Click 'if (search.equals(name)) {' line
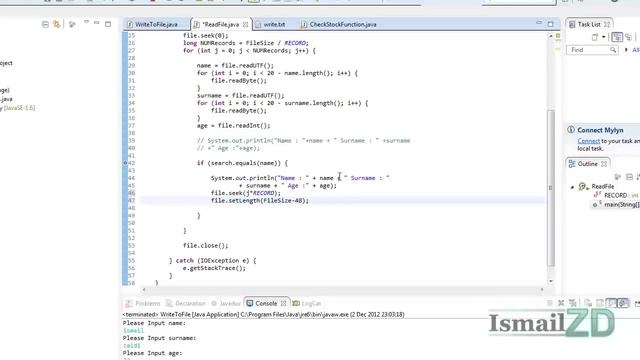The image size is (640, 360). [x=242, y=163]
